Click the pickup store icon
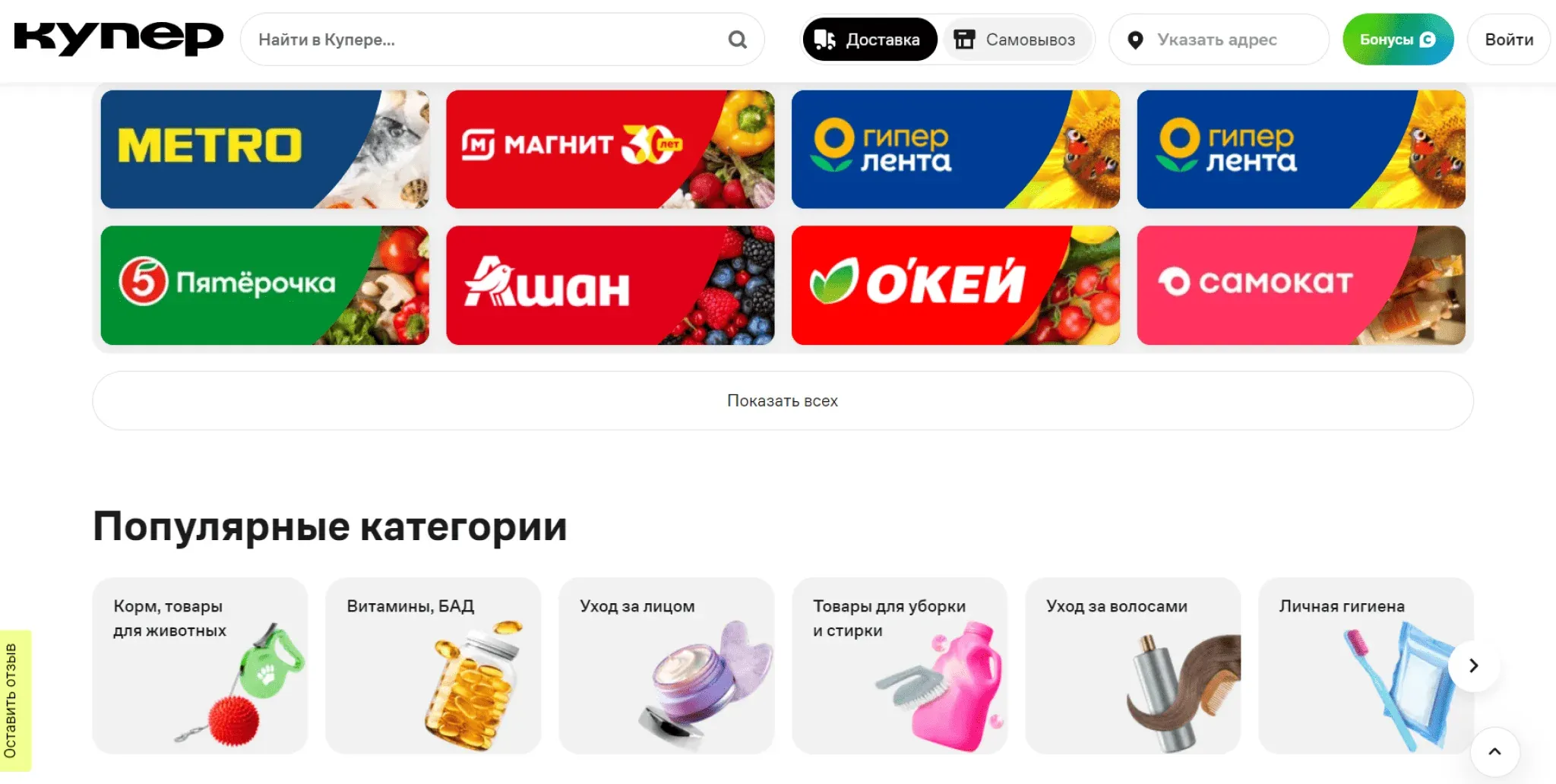1556x784 pixels. pyautogui.click(x=964, y=40)
